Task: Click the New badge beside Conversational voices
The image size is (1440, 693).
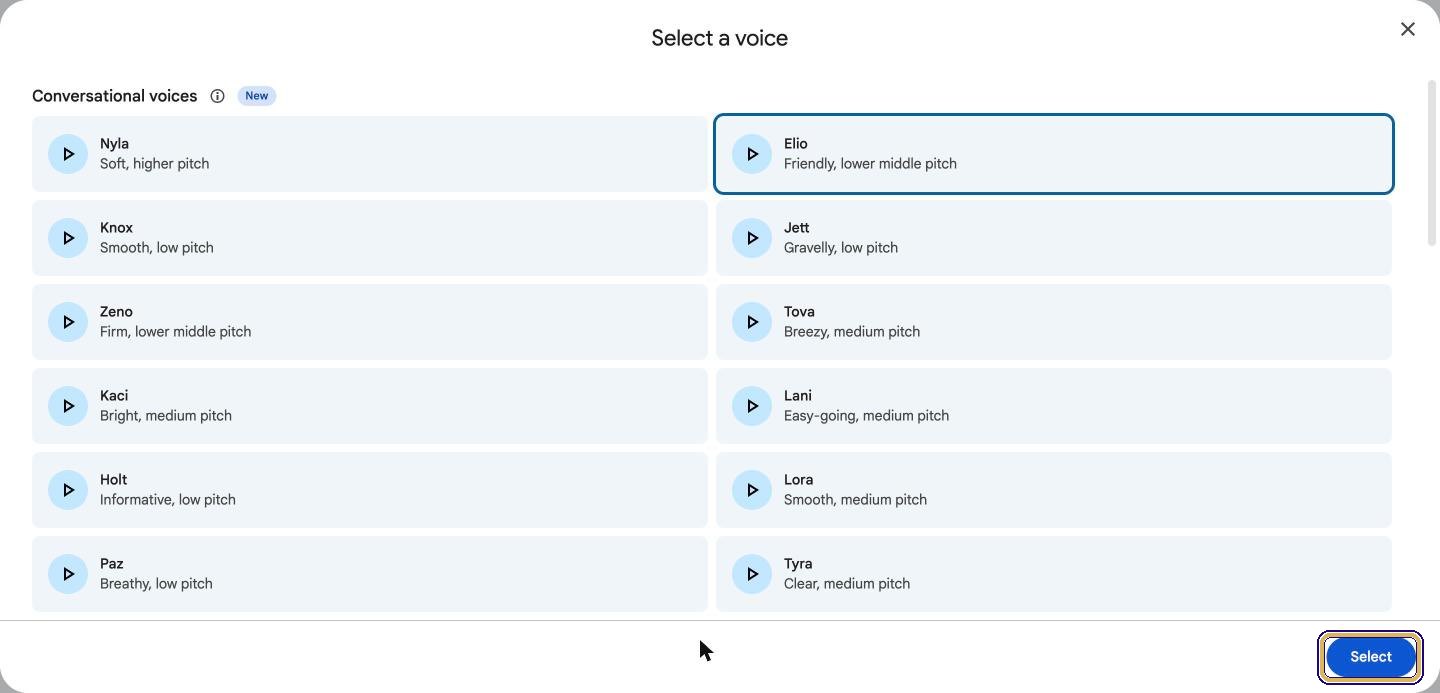Action: tap(257, 96)
